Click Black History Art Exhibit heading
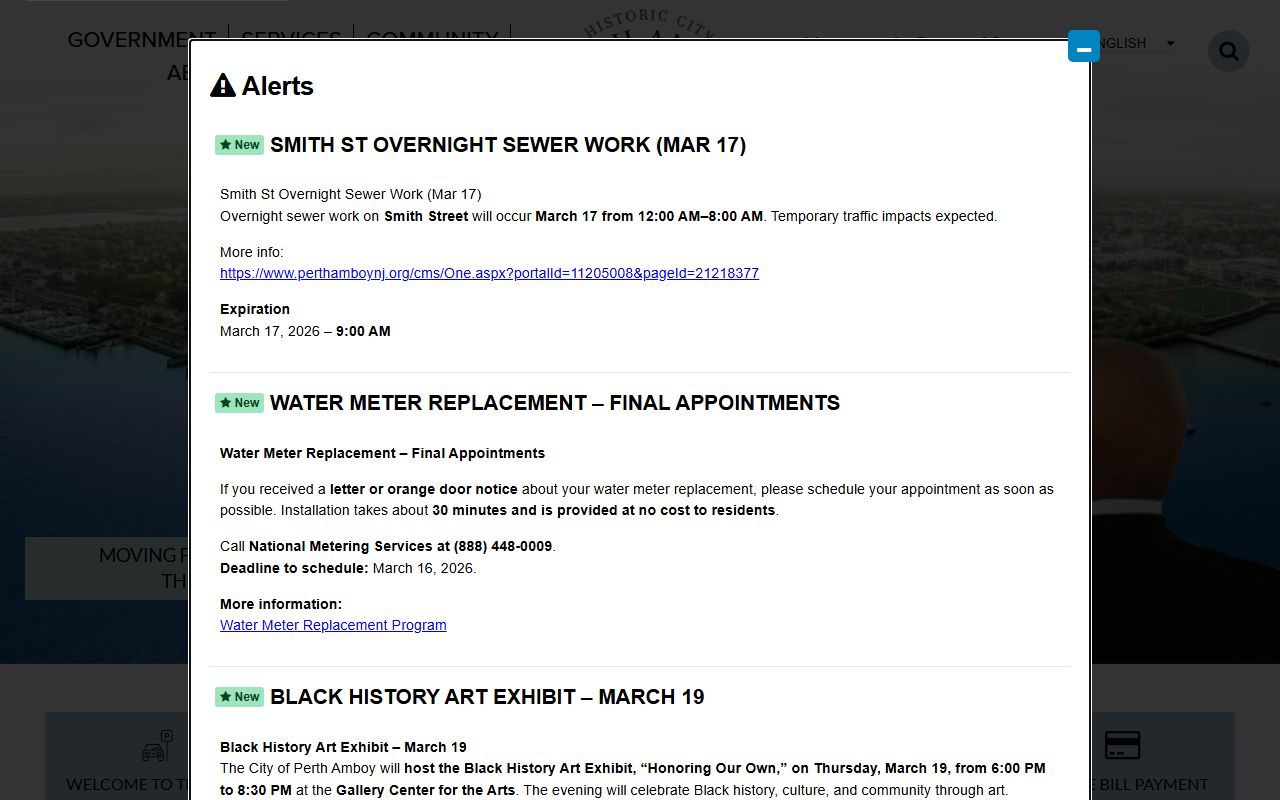 486,697
